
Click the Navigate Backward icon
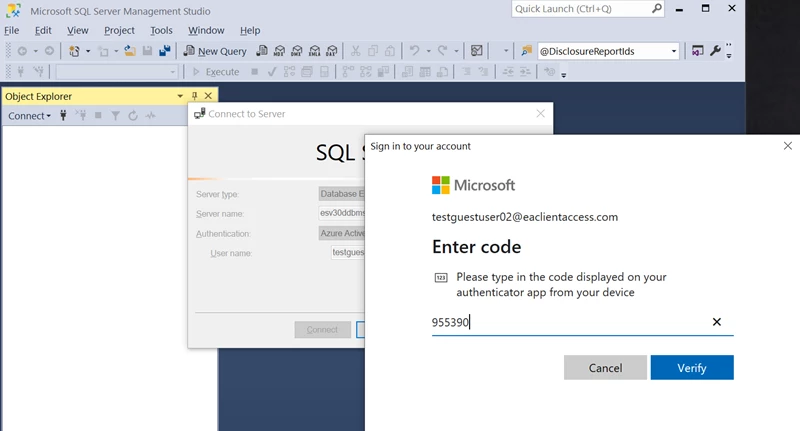pos(22,51)
